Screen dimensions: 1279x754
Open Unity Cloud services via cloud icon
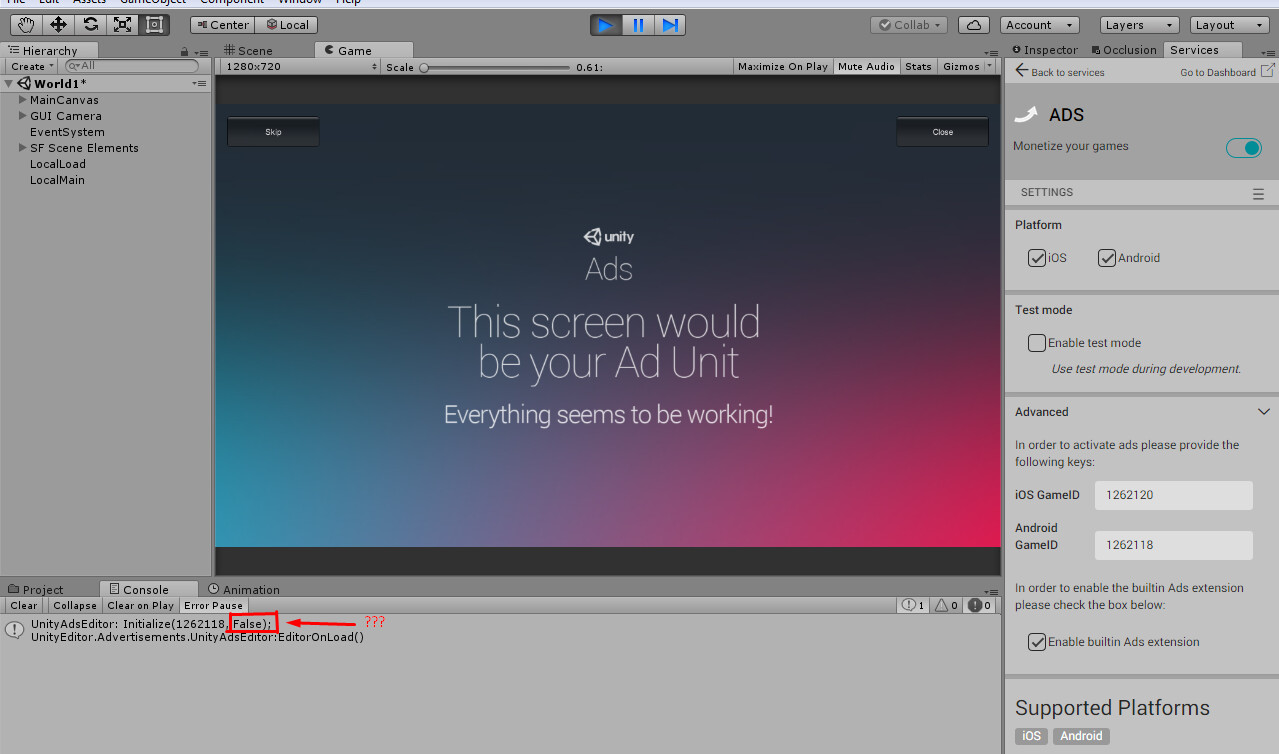[973, 24]
